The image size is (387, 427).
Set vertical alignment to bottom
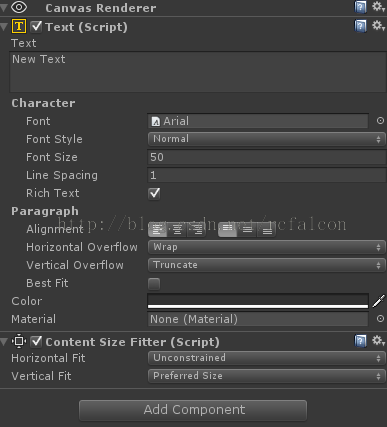pyautogui.click(x=267, y=229)
